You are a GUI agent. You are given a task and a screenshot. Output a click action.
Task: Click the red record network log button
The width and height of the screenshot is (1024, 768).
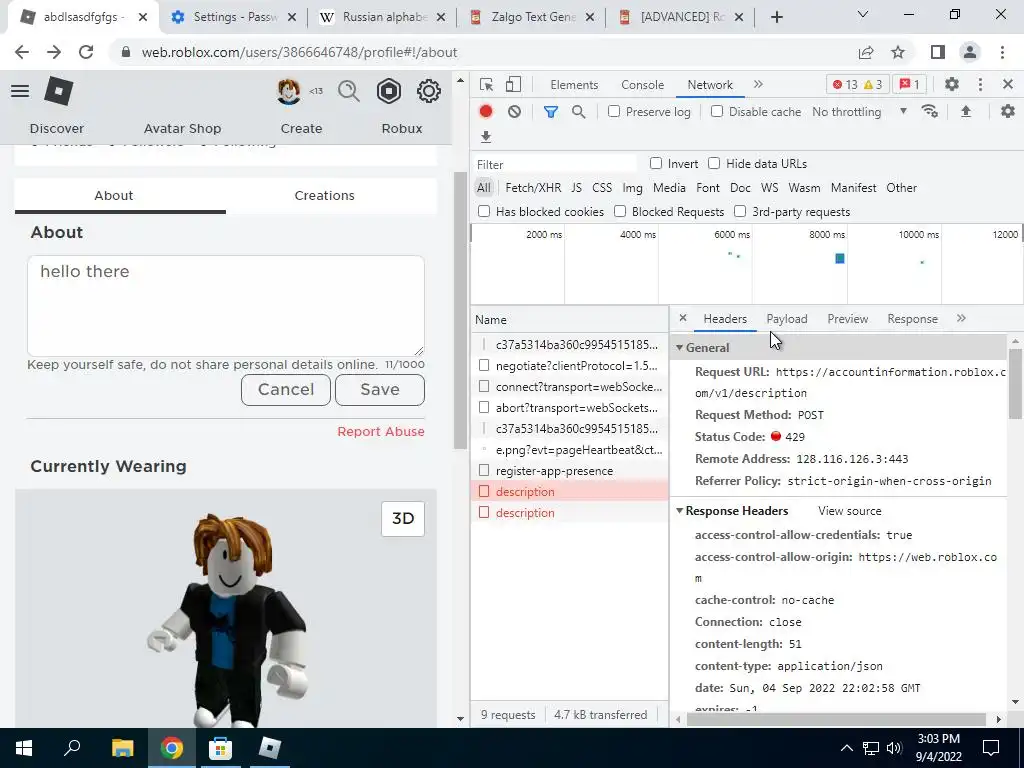(x=486, y=112)
